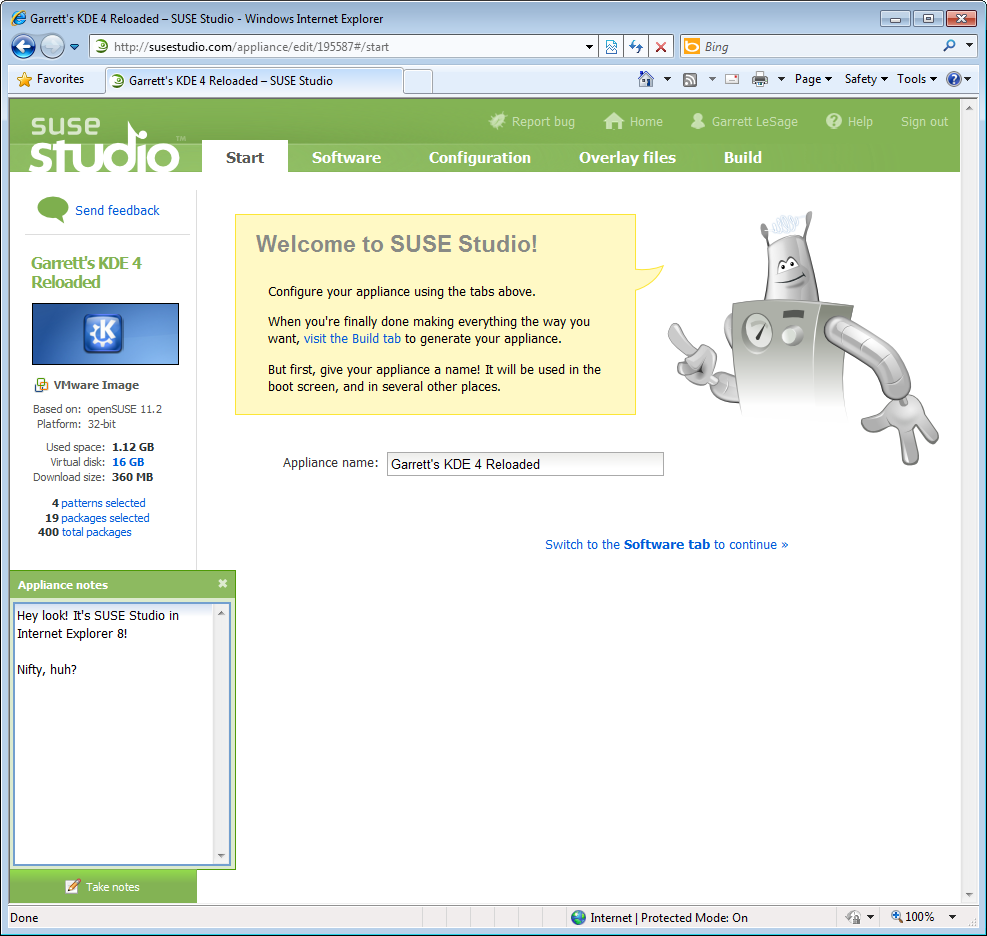Click the Read Mail icon
Screen dimensions: 987x936
click(732, 79)
